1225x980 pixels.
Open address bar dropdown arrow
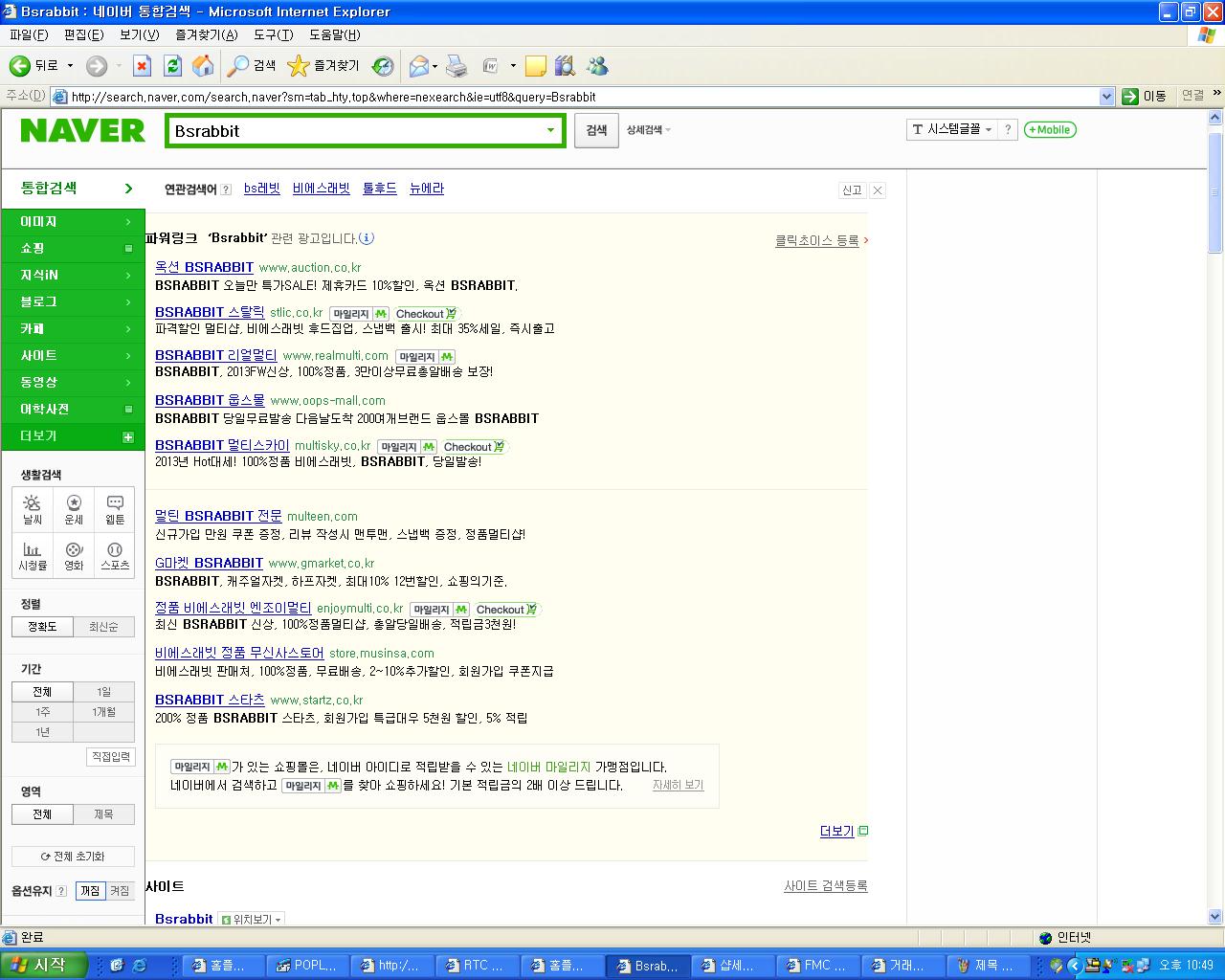[x=1106, y=97]
